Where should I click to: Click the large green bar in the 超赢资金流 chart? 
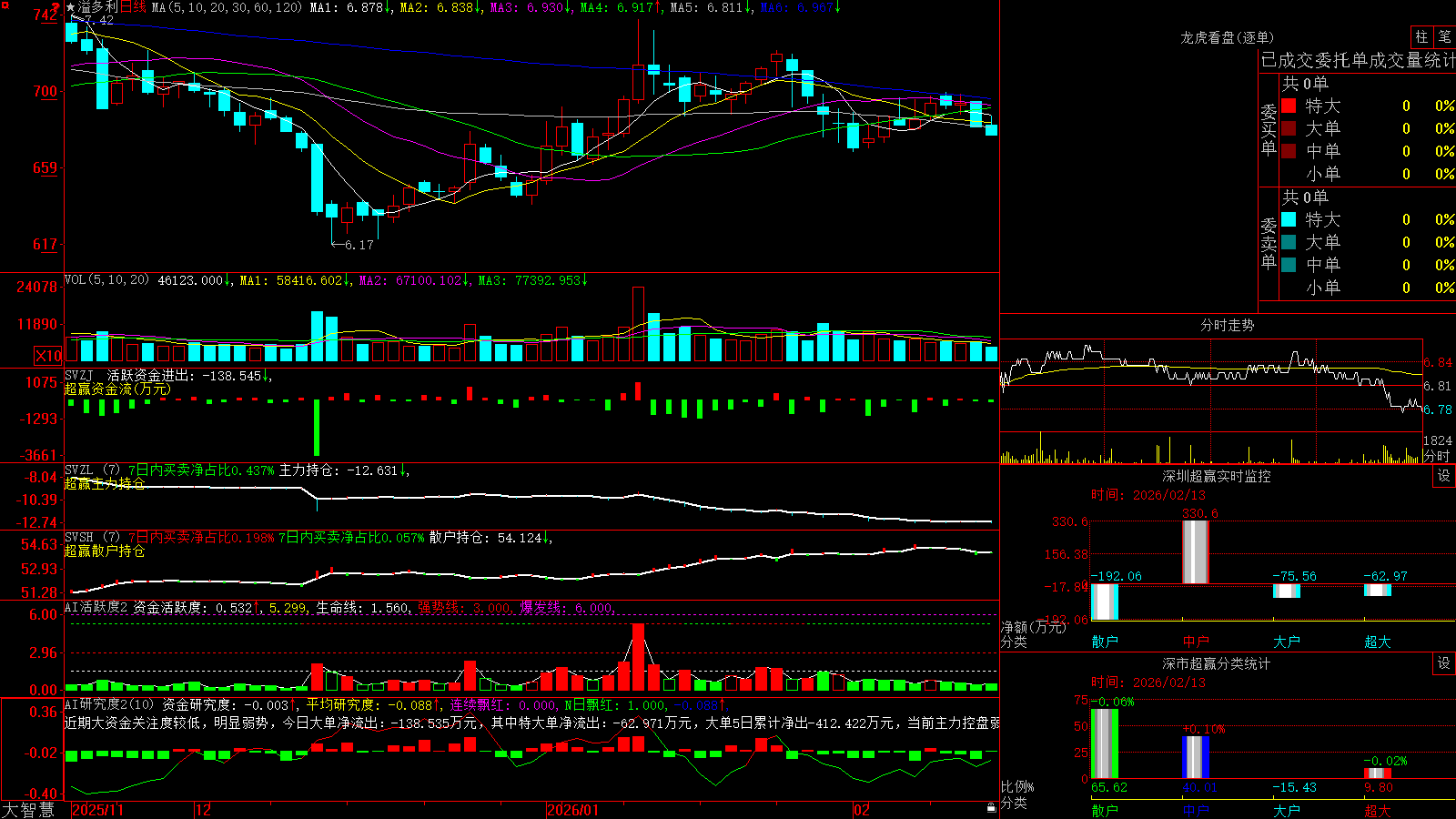click(x=317, y=427)
